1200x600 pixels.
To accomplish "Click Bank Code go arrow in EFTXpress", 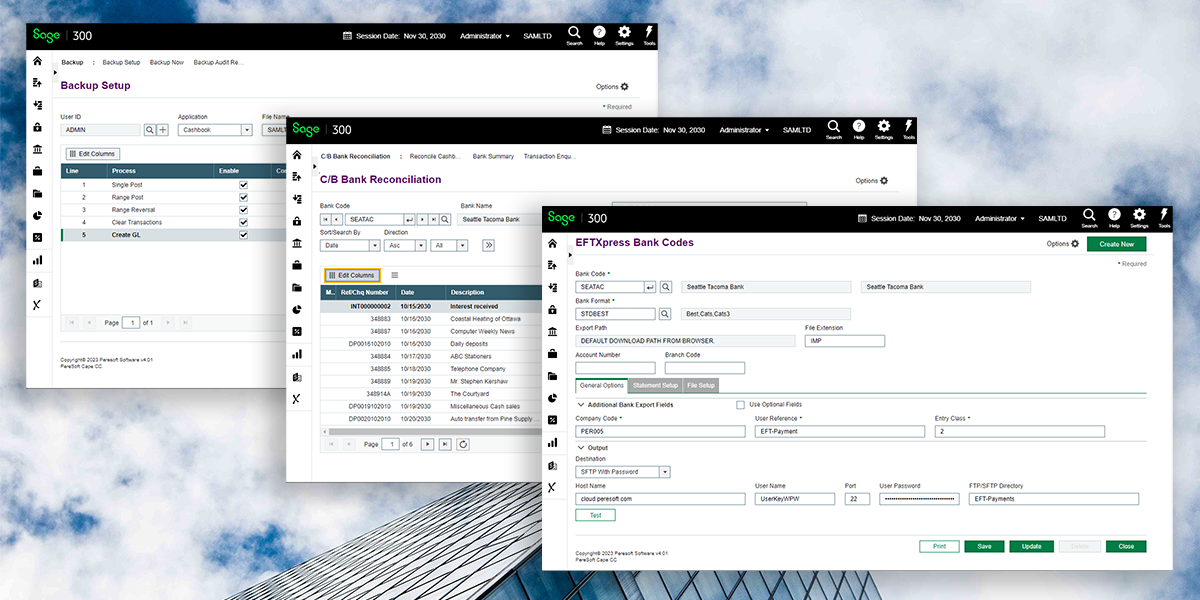I will click(x=650, y=287).
